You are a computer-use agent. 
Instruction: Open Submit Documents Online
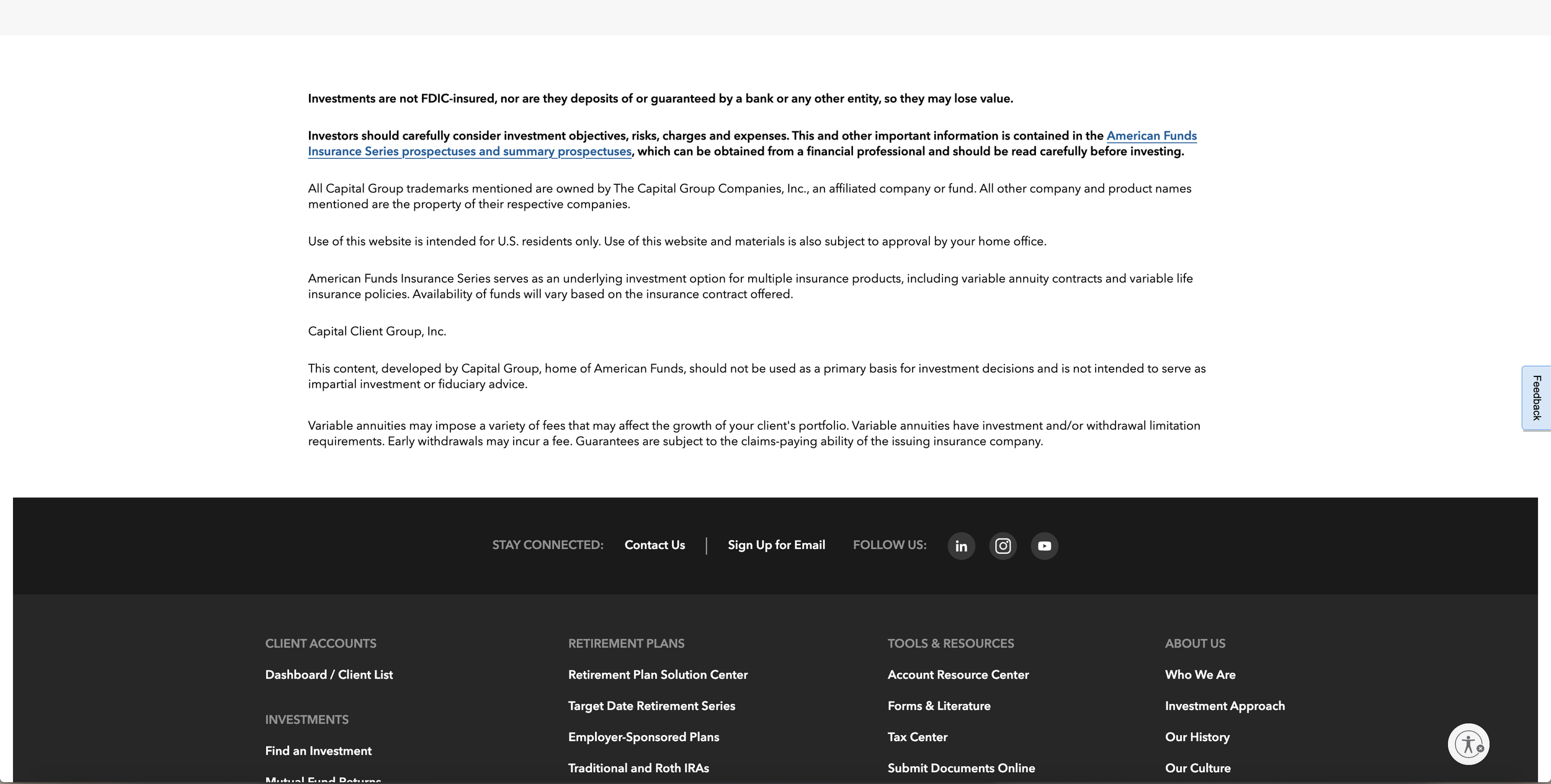pyautogui.click(x=961, y=768)
